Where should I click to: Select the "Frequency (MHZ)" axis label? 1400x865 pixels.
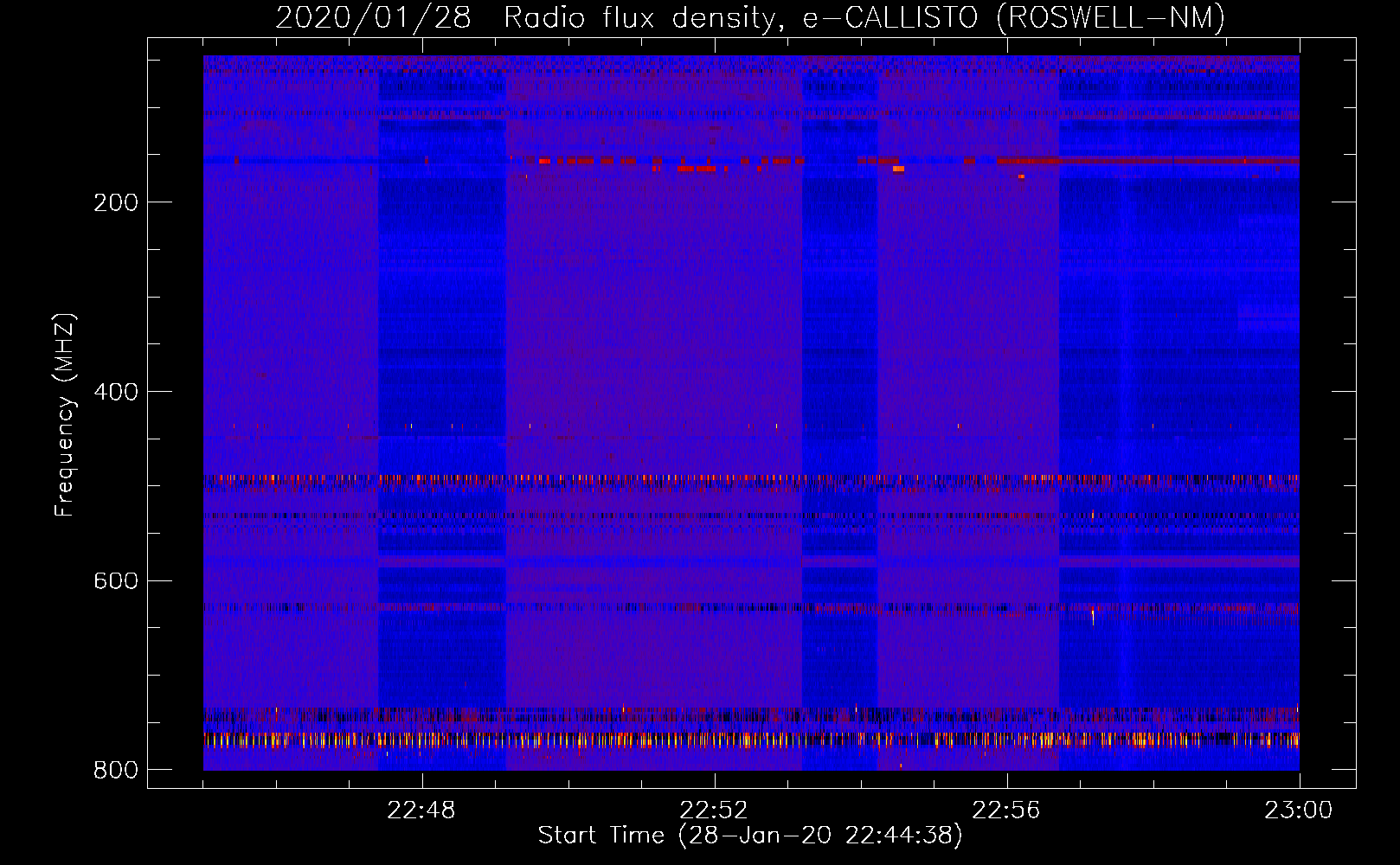[66, 415]
